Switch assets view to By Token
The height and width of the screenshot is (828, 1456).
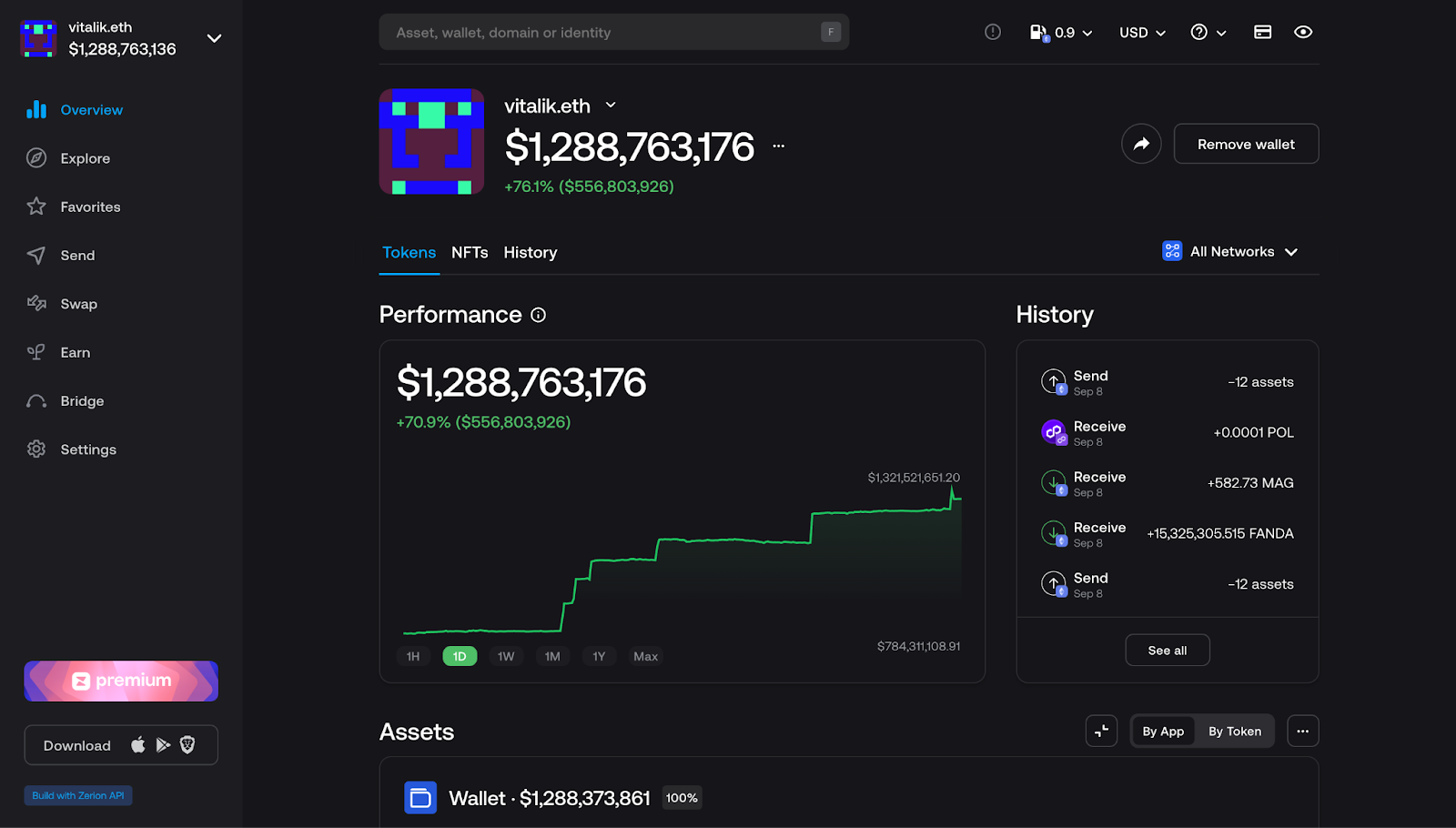tap(1235, 731)
